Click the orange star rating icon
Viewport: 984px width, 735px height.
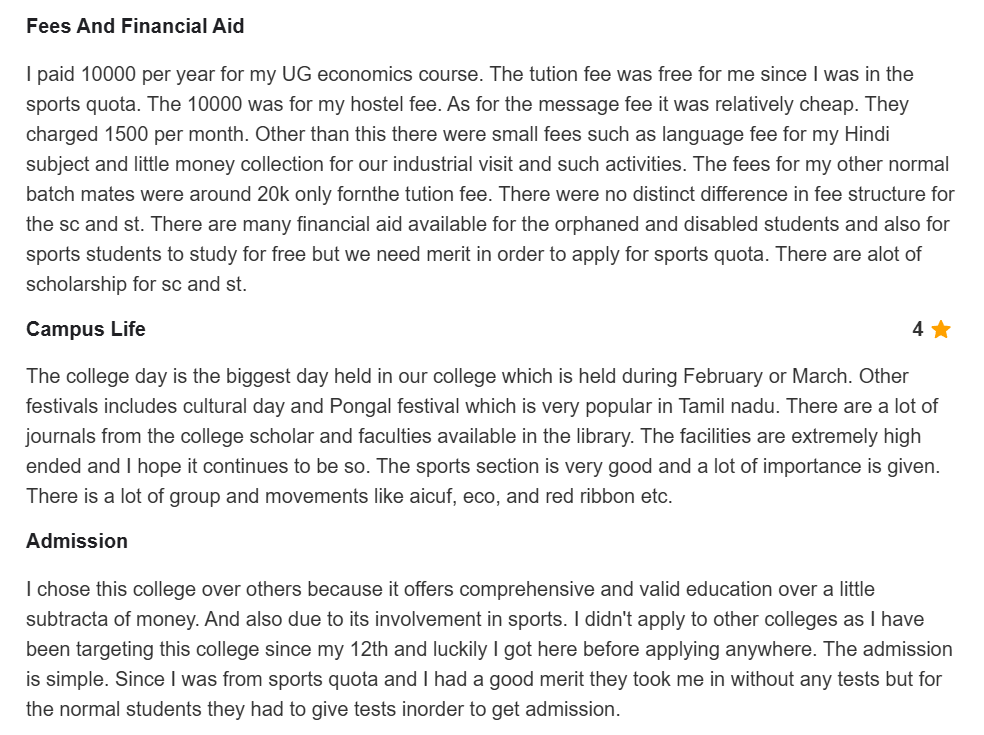point(941,329)
